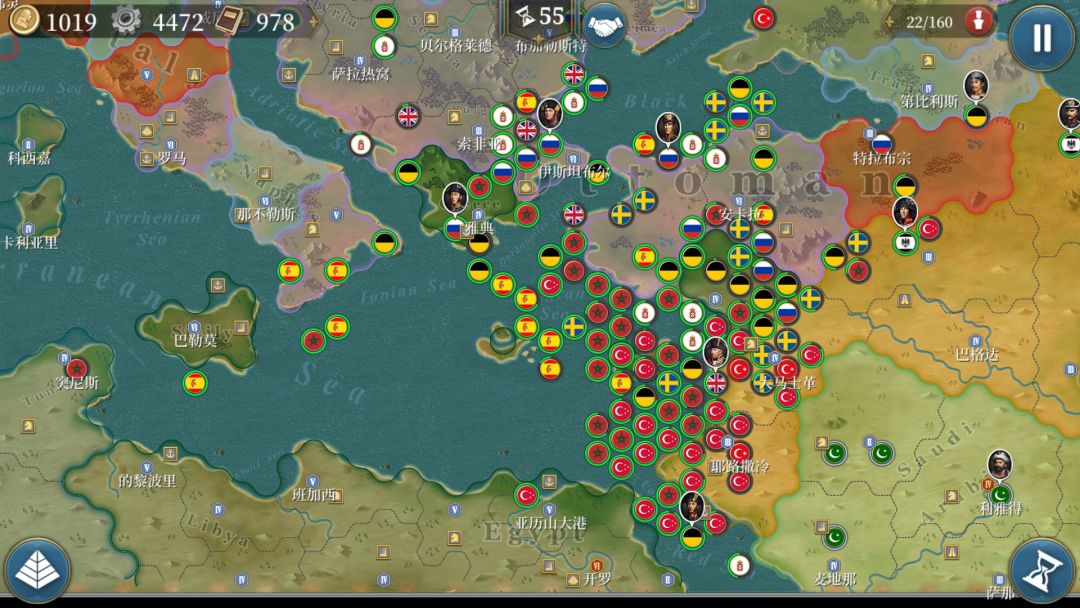
Task: Check the 22/160 population counter
Action: click(x=929, y=22)
